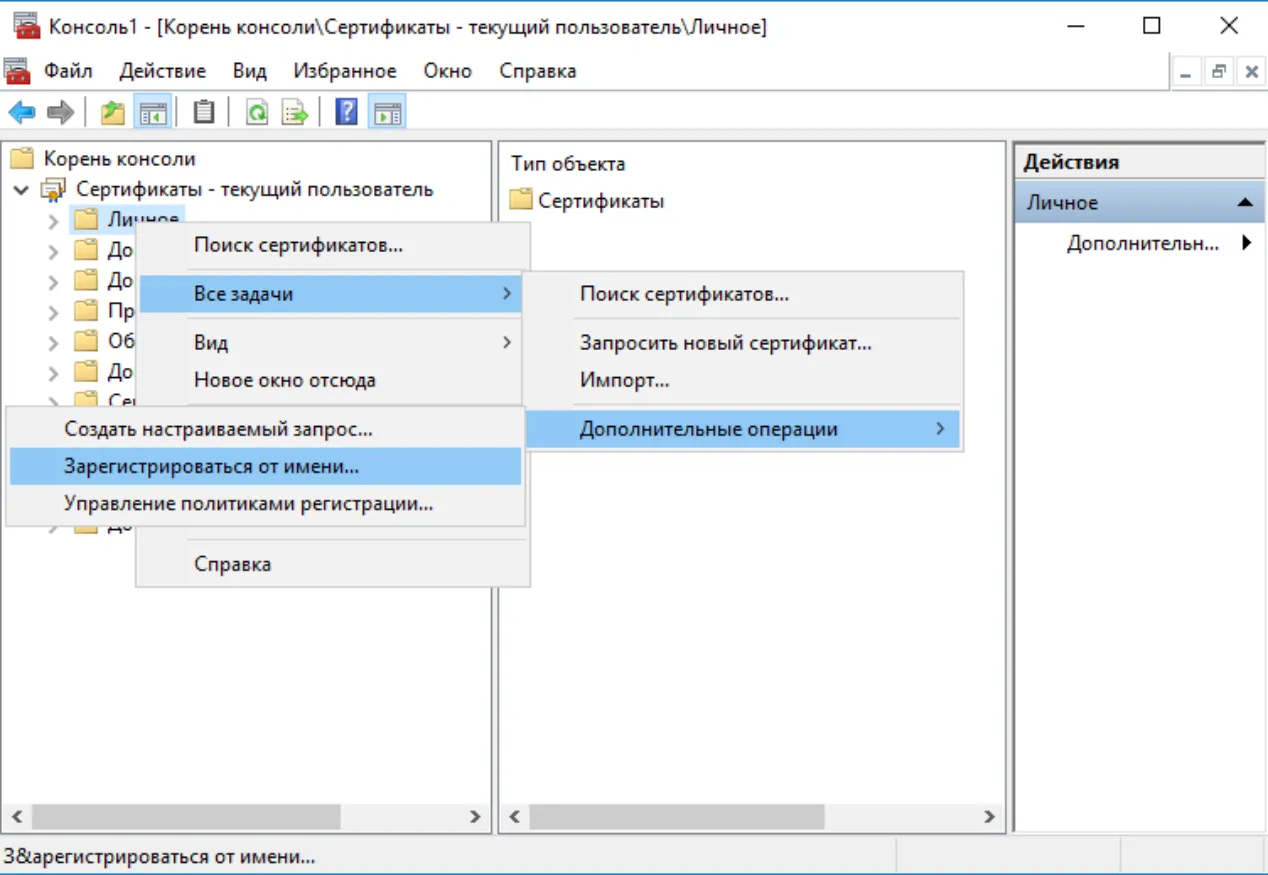Go up one level with the folder toolbar icon

click(113, 112)
